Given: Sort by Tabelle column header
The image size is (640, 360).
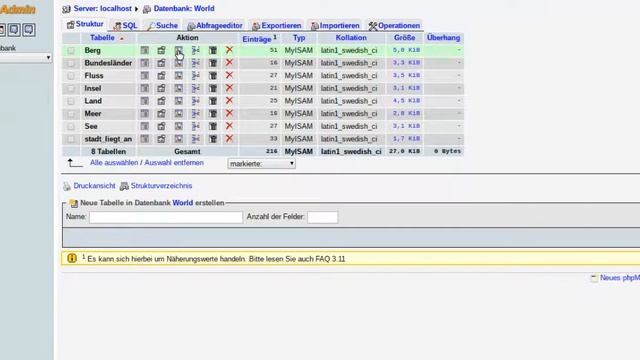Looking at the screenshot, I should [x=102, y=38].
